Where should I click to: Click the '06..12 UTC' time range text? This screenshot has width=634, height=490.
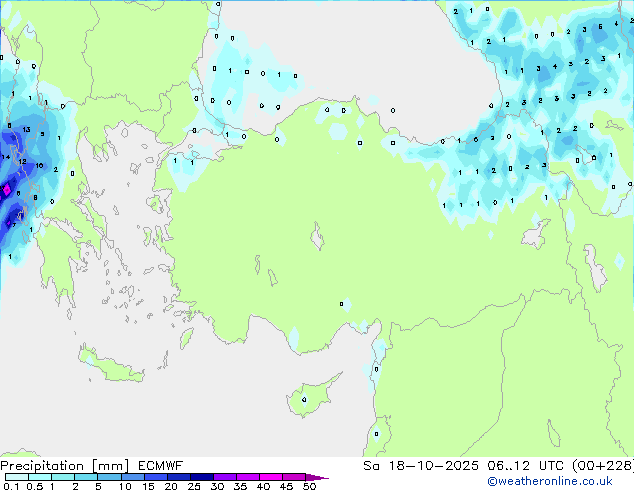tap(525, 466)
